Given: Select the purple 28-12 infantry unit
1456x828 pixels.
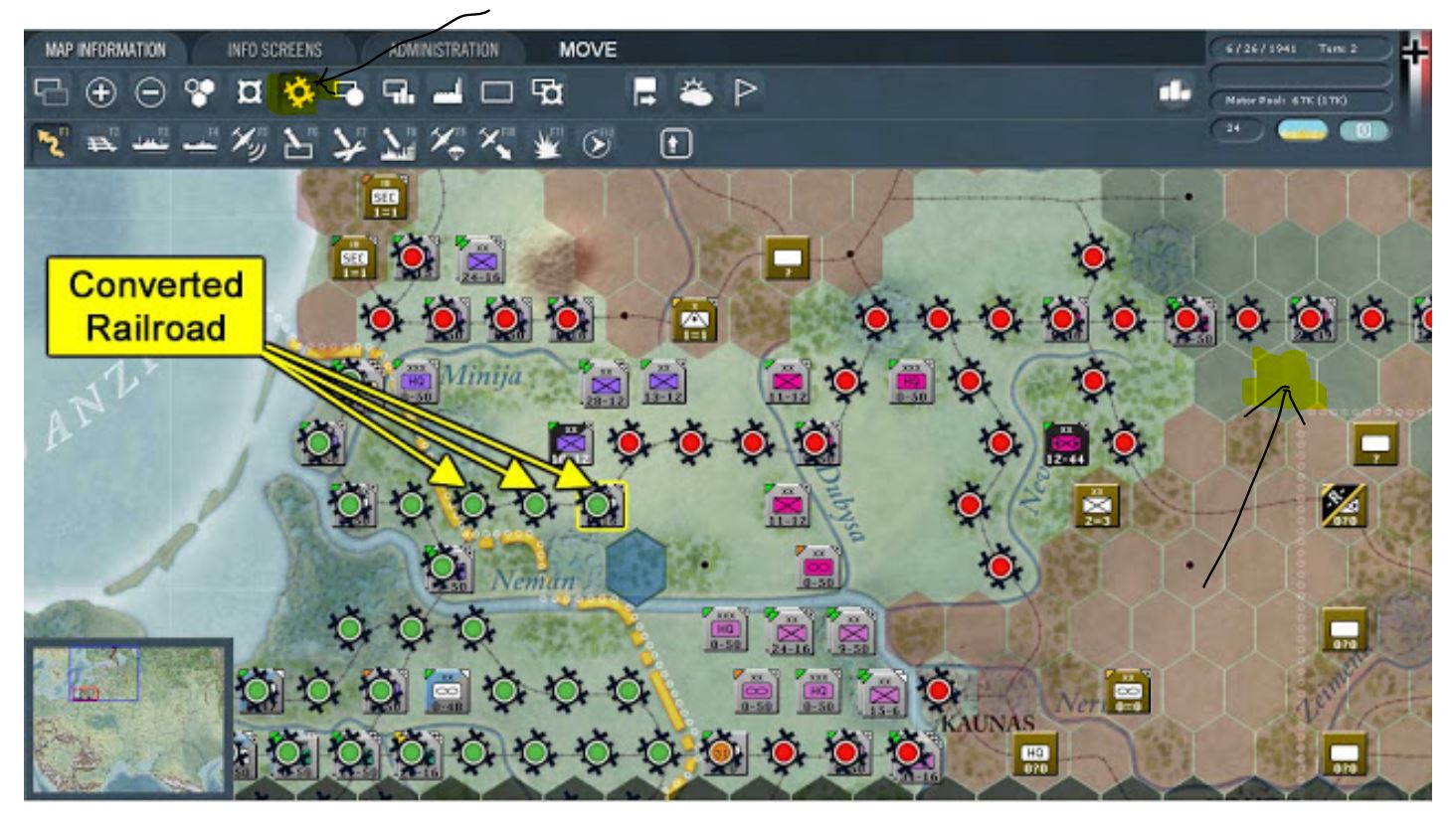Looking at the screenshot, I should point(605,383).
